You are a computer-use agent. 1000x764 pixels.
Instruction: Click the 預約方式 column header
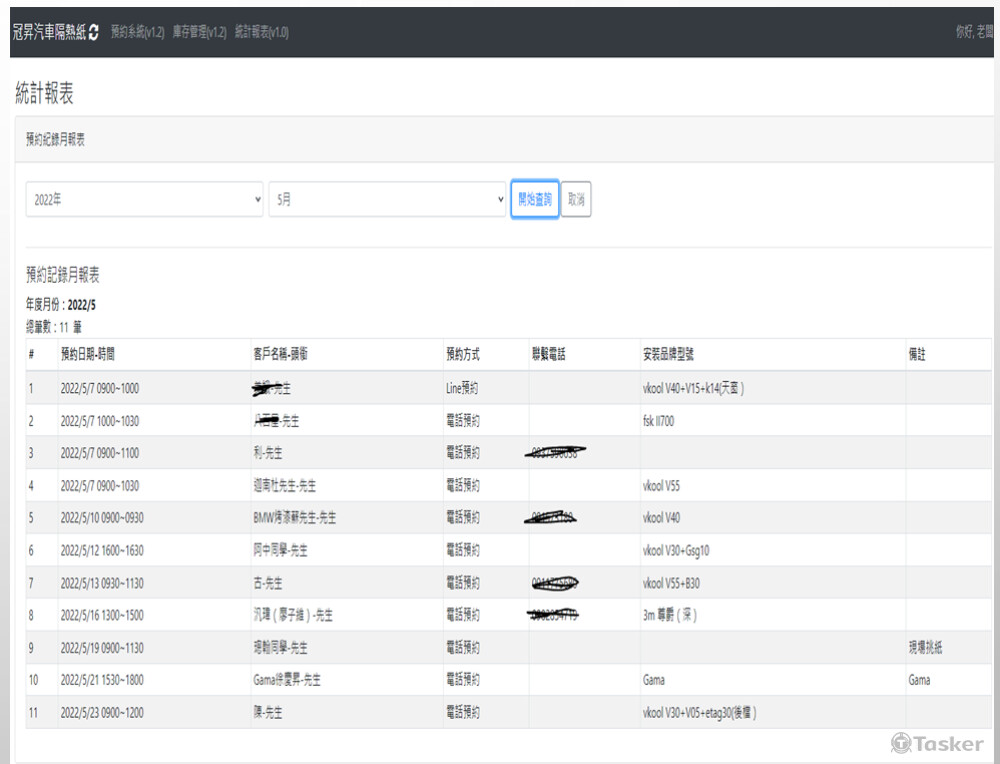click(463, 355)
